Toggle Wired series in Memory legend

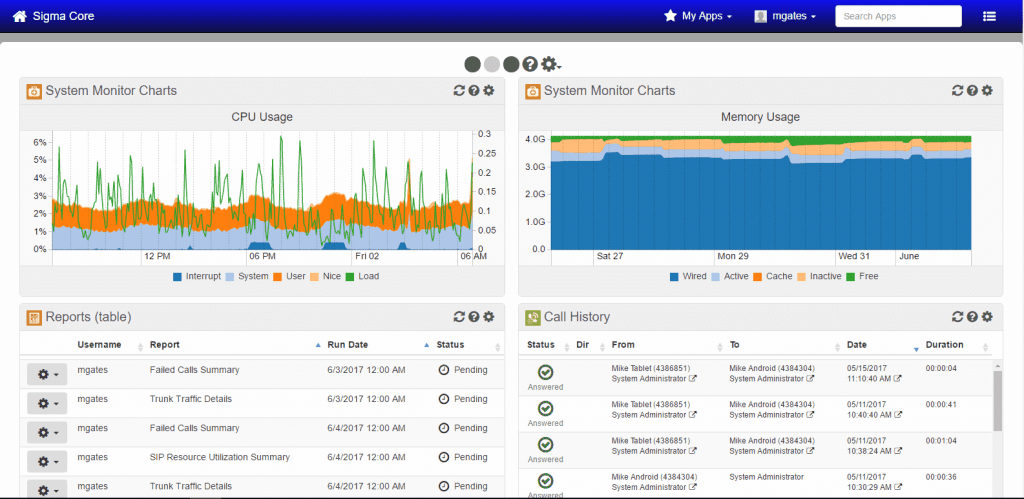tap(688, 276)
